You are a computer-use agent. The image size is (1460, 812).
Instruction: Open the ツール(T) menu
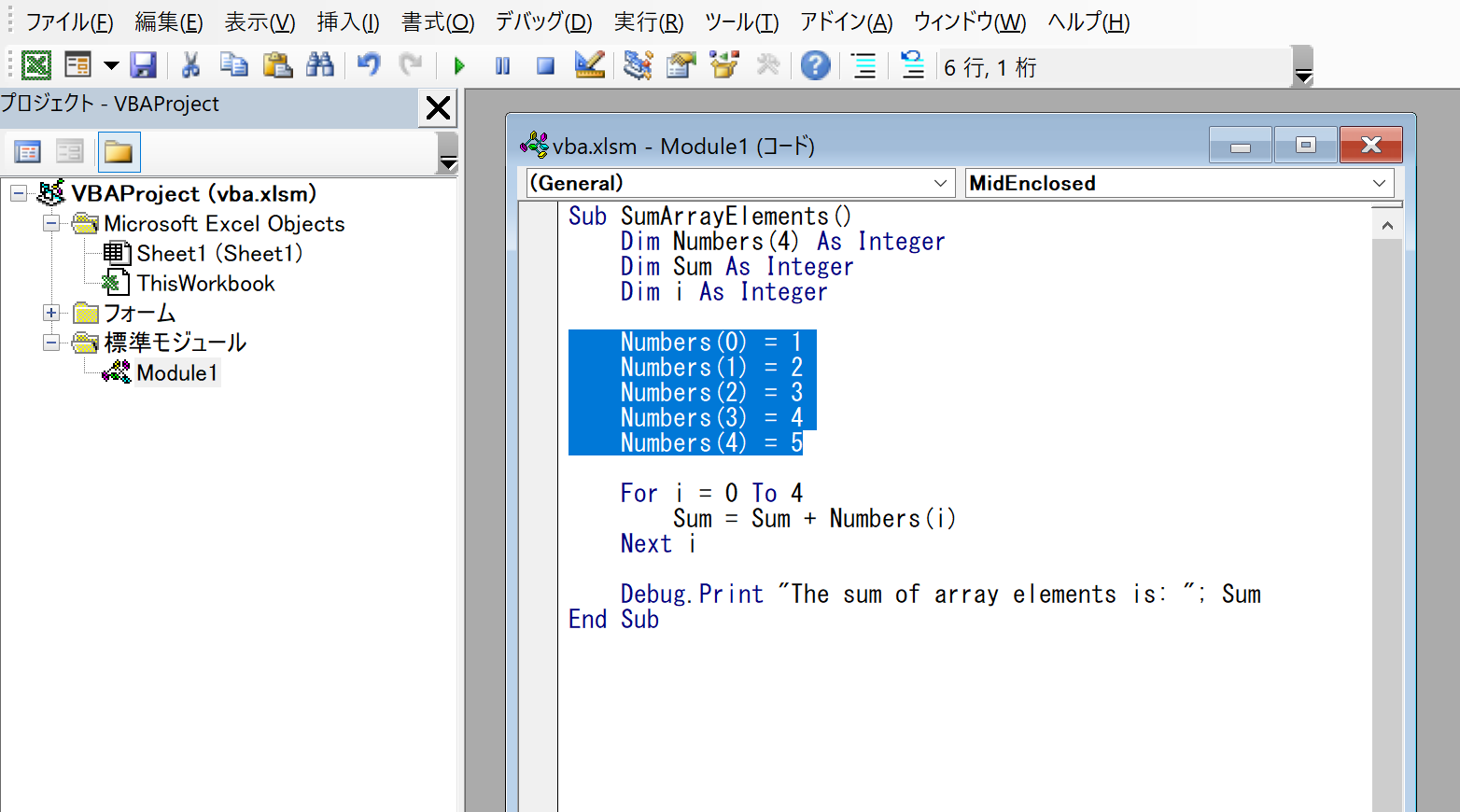point(742,21)
